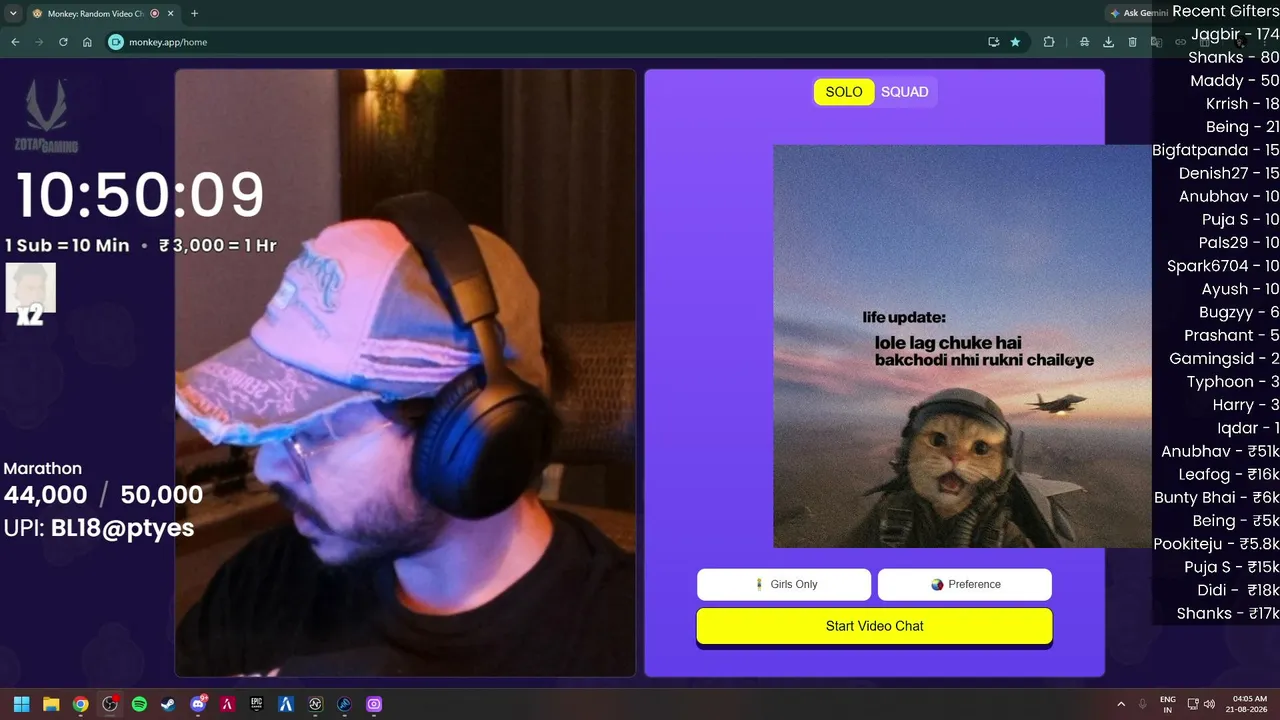Switch to SOLO mode
This screenshot has height=720, width=1280.
click(x=844, y=92)
